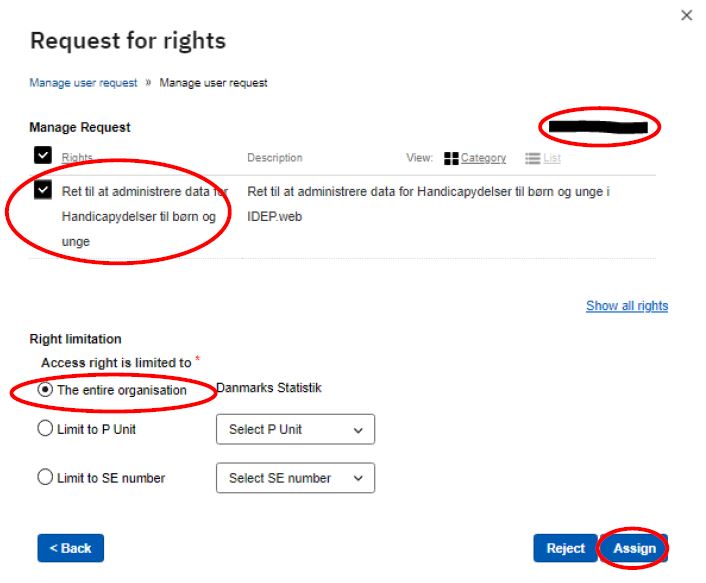Choose the Limit to P Unit option
The height and width of the screenshot is (583, 706).
coord(45,429)
